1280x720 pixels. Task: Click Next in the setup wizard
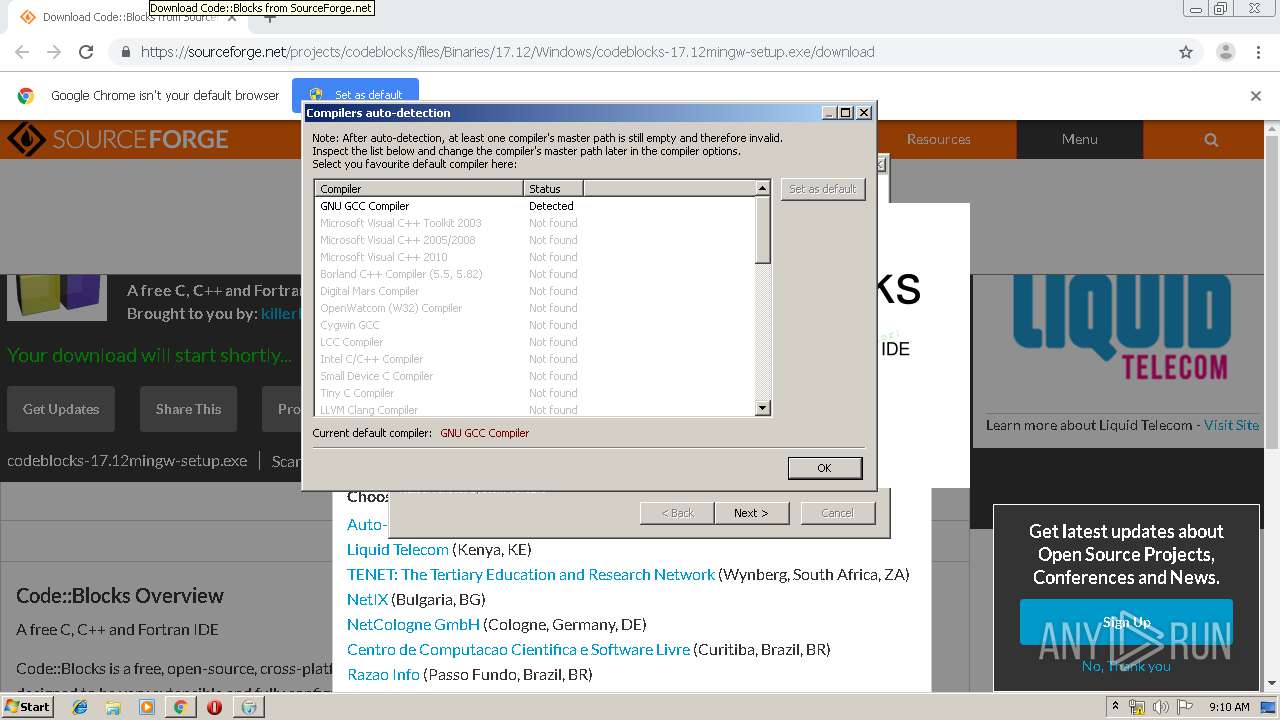tap(751, 513)
